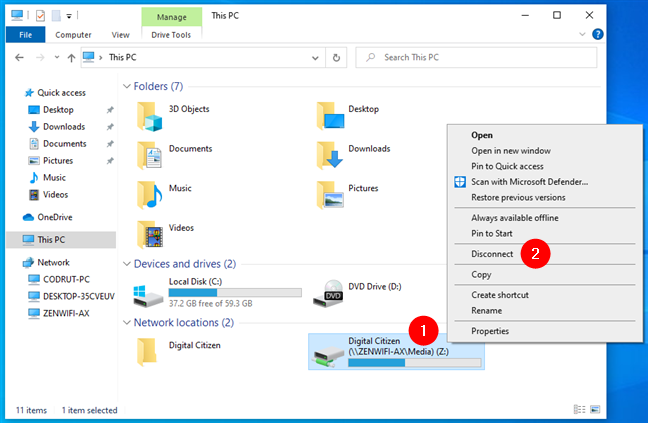Collapse the Devices and drives group
Screen dimensions: 648x423
coord(126,264)
